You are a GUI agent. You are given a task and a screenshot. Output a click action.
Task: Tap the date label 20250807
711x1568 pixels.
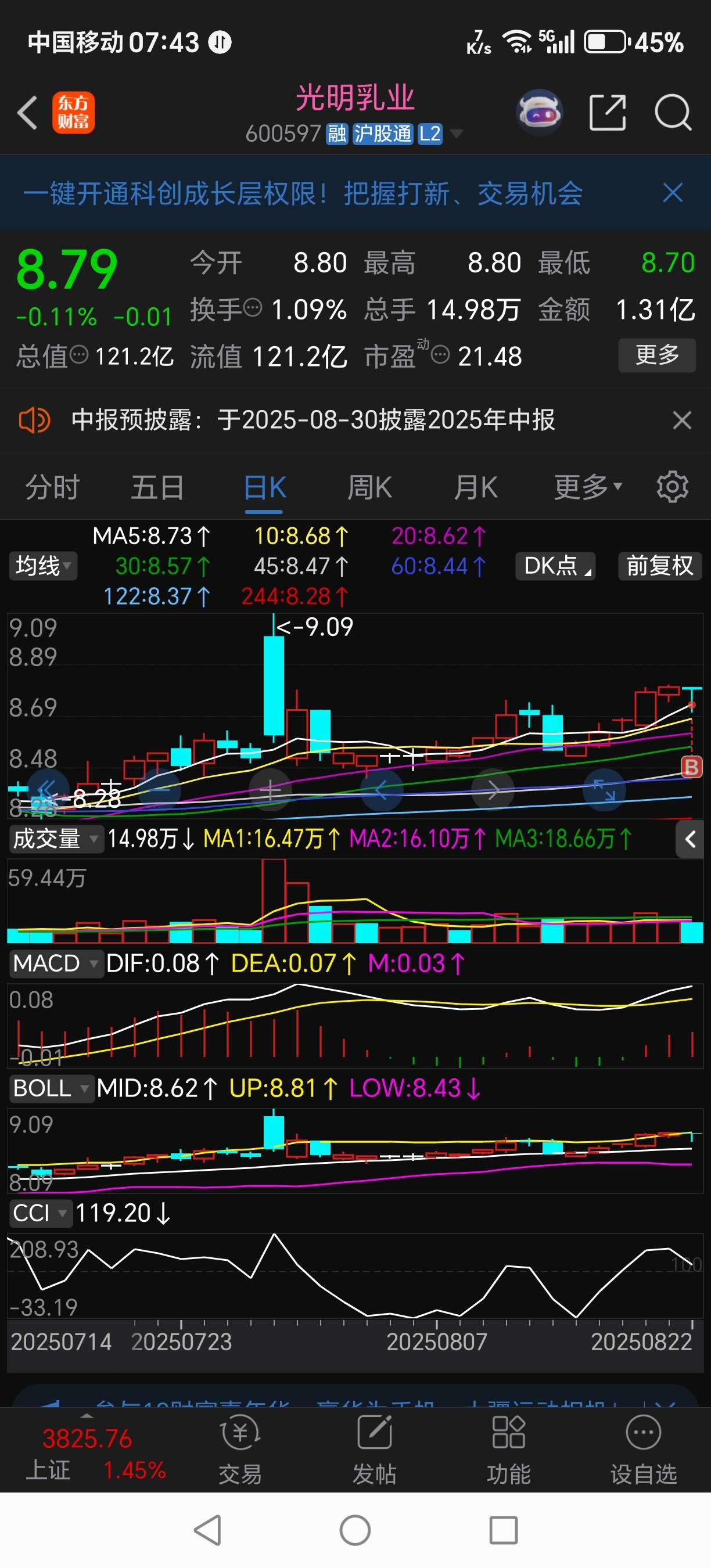coord(436,1342)
